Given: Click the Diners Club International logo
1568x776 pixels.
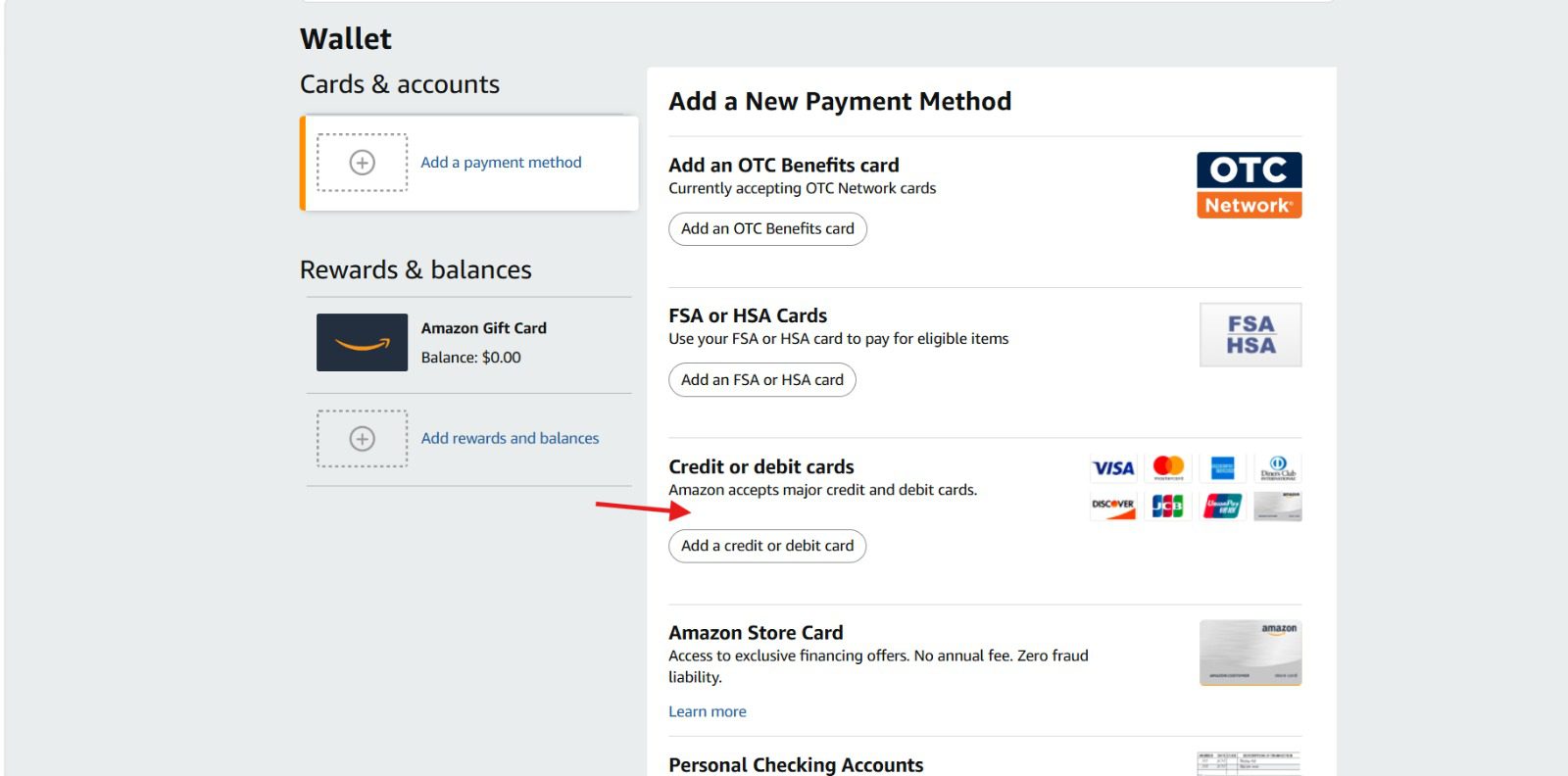Looking at the screenshot, I should click(1277, 467).
